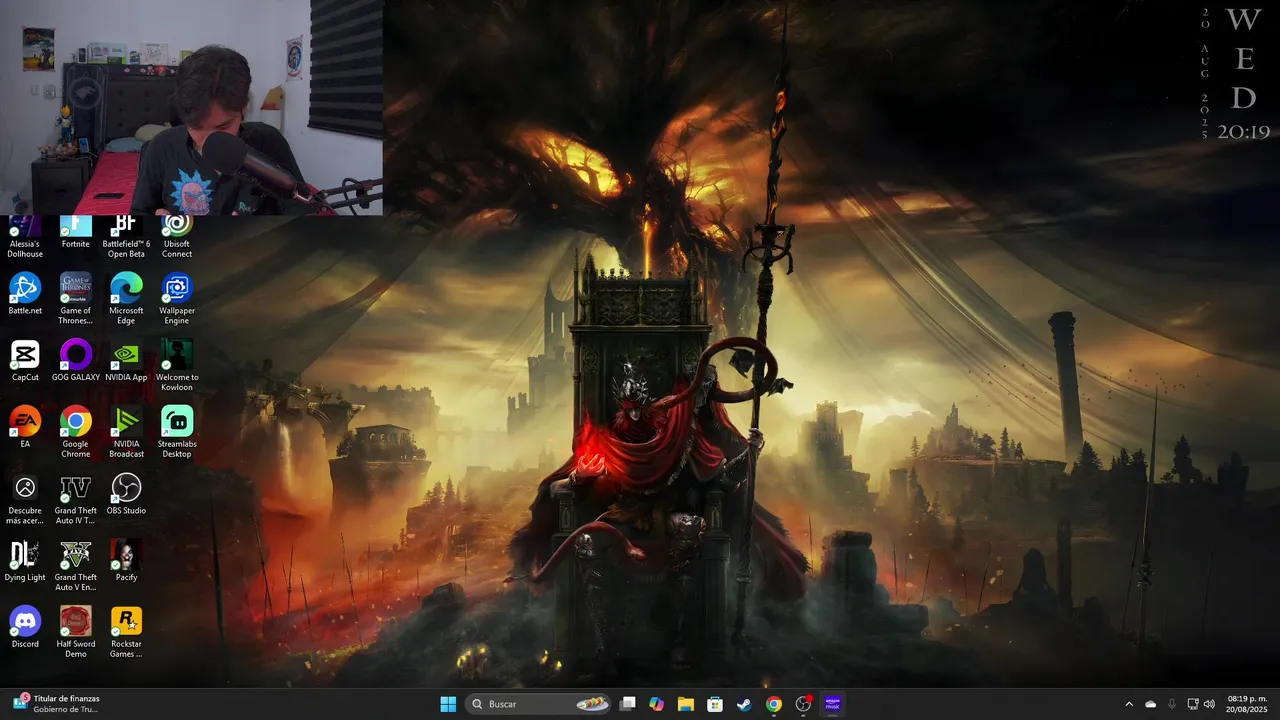Screen dimensions: 1280x720
Task: Open GOG GALAXY desktop shortcut
Action: click(76, 361)
